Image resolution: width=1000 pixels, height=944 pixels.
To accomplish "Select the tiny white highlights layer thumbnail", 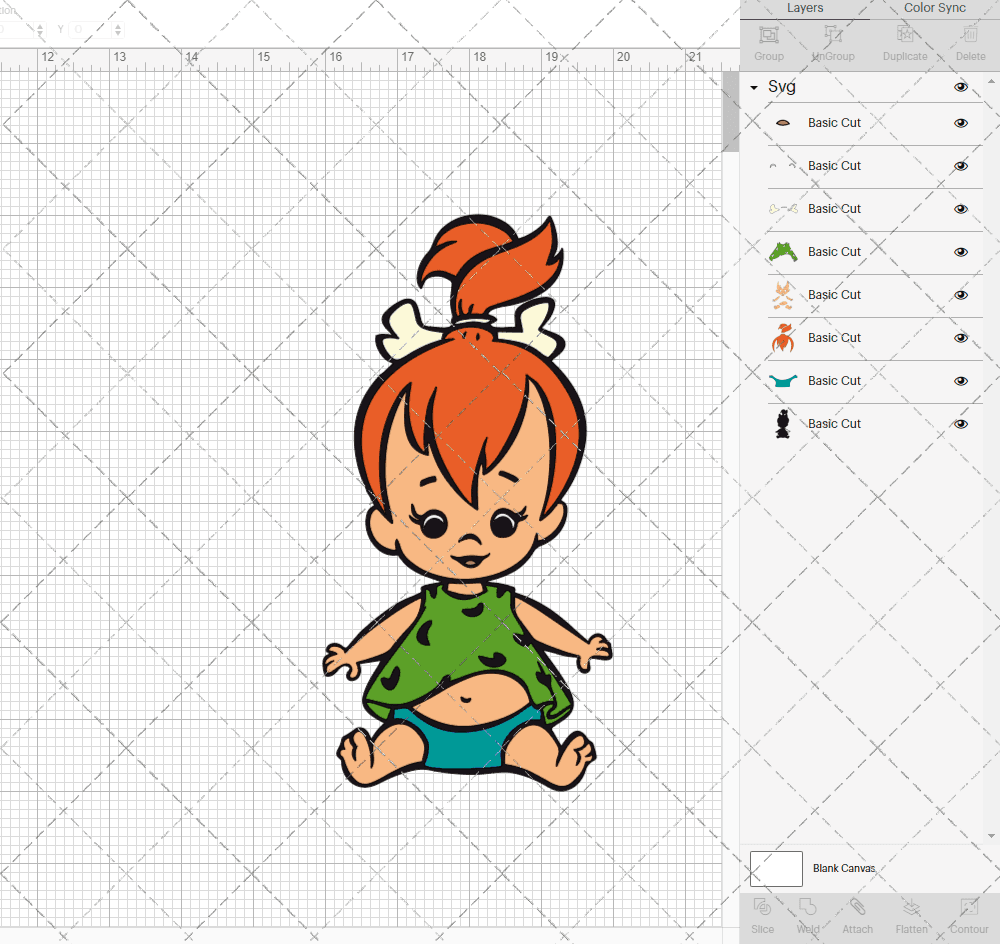I will (783, 166).
